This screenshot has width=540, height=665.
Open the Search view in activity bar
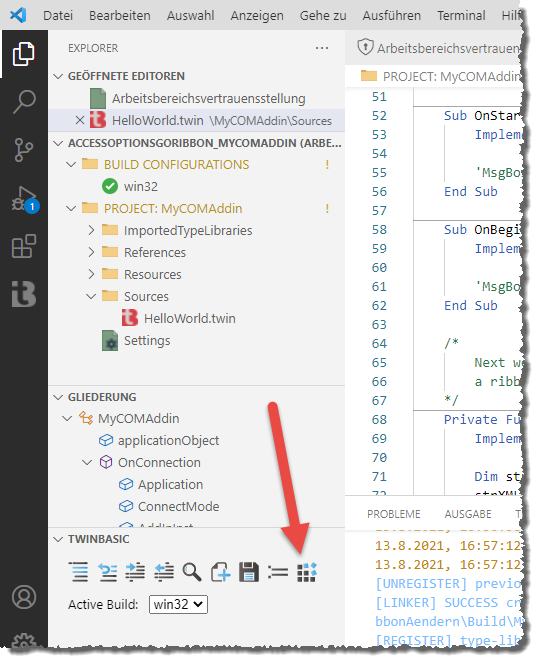coord(24,101)
